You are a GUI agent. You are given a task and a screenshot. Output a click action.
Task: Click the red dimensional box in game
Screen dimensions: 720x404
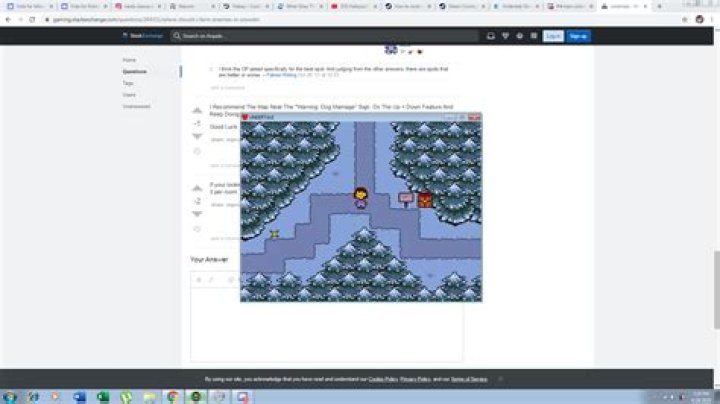click(425, 200)
